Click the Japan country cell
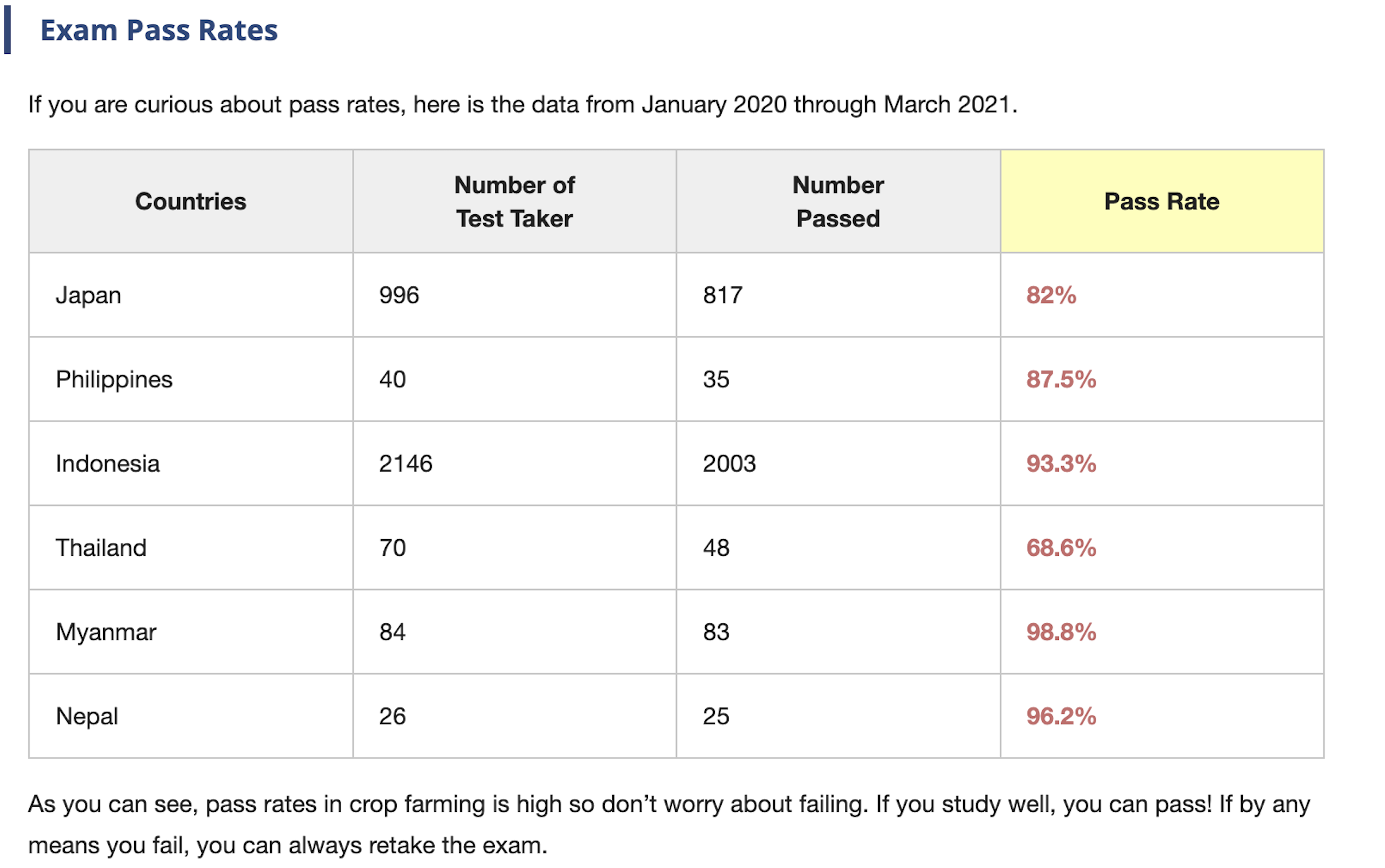Viewport: 1385px width, 868px height. (88, 295)
